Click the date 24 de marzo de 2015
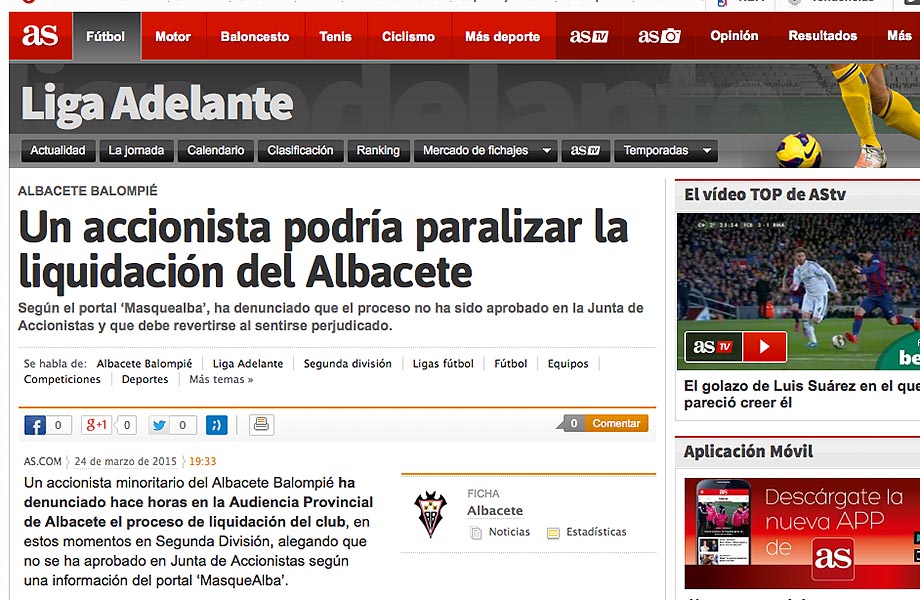The image size is (920, 600). pyautogui.click(x=126, y=462)
